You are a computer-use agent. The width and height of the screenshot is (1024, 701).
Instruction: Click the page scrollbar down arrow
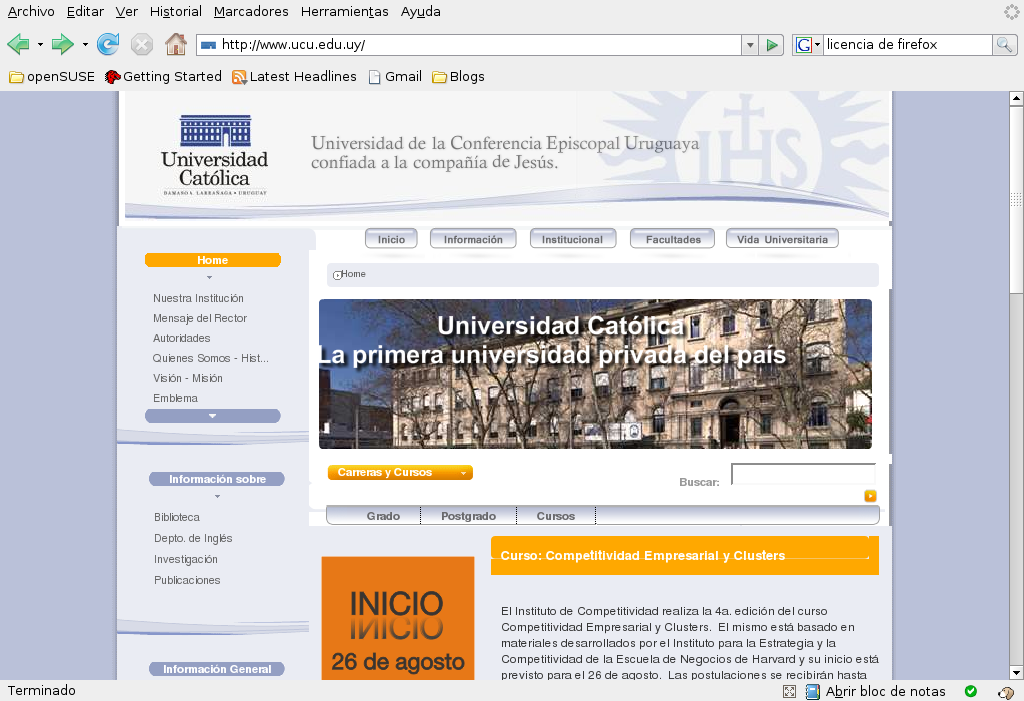tap(1016, 672)
